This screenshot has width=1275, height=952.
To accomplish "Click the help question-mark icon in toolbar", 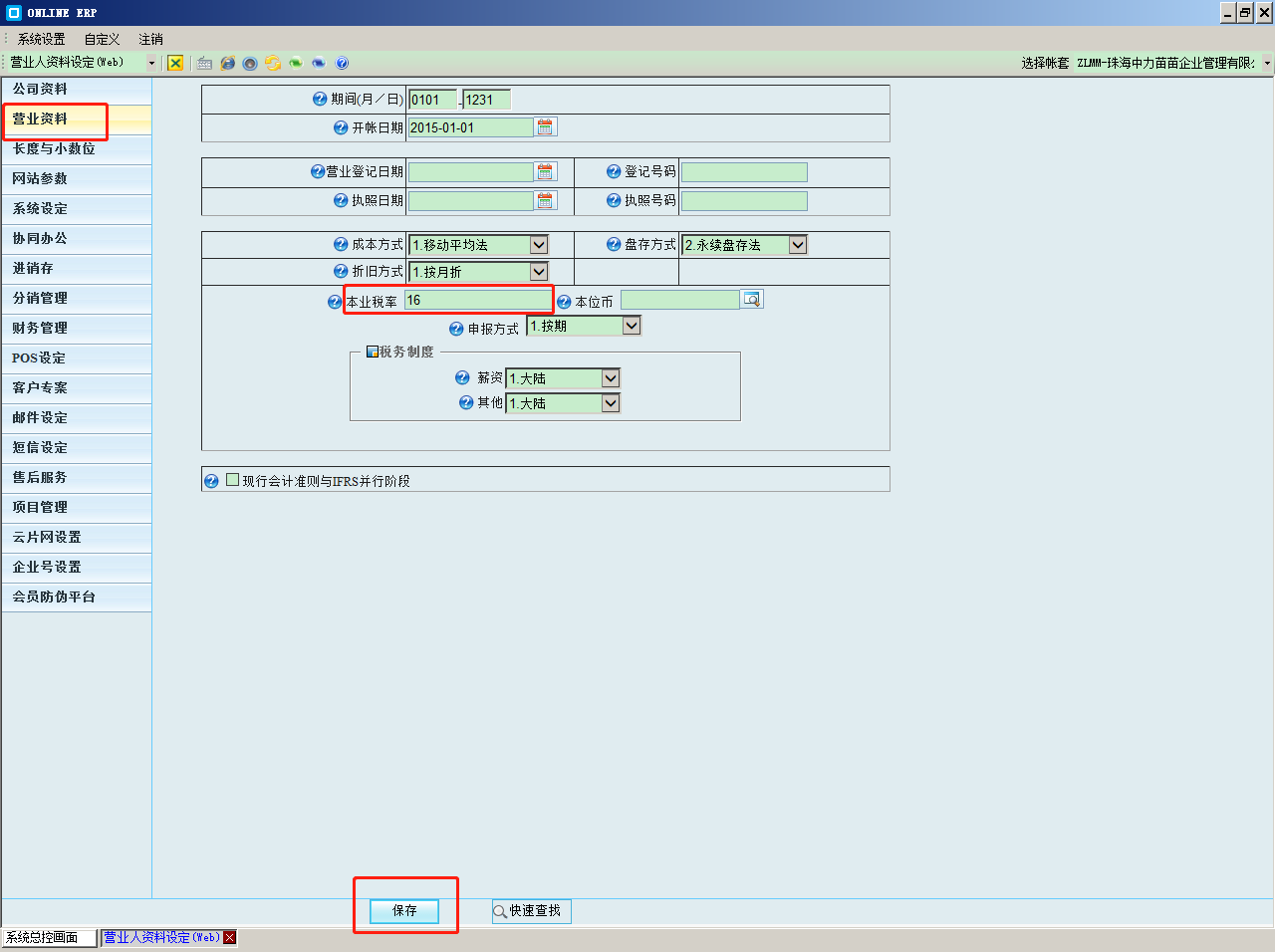I will tap(342, 63).
